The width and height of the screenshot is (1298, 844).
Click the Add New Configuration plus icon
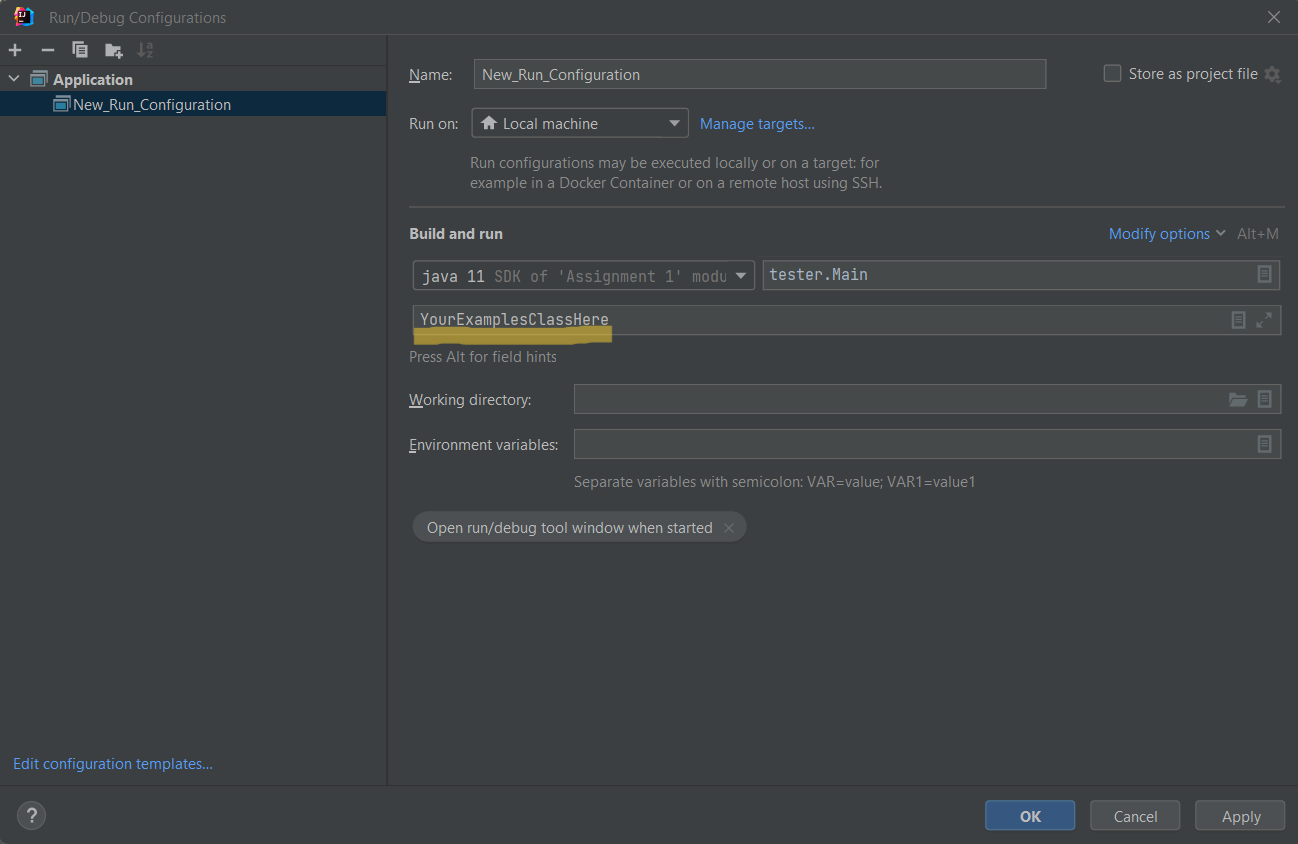coord(15,50)
